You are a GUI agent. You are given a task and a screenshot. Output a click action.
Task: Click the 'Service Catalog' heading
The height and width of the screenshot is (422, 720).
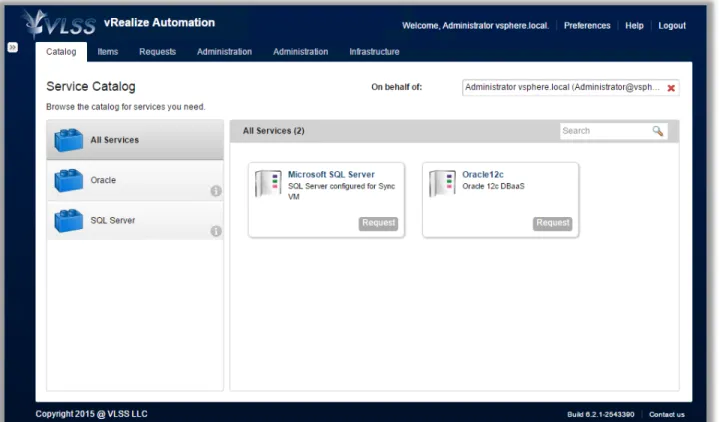pos(91,86)
